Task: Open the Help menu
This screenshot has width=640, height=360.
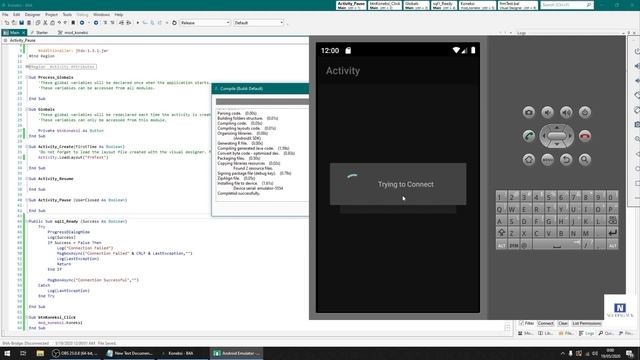Action: pos(119,15)
